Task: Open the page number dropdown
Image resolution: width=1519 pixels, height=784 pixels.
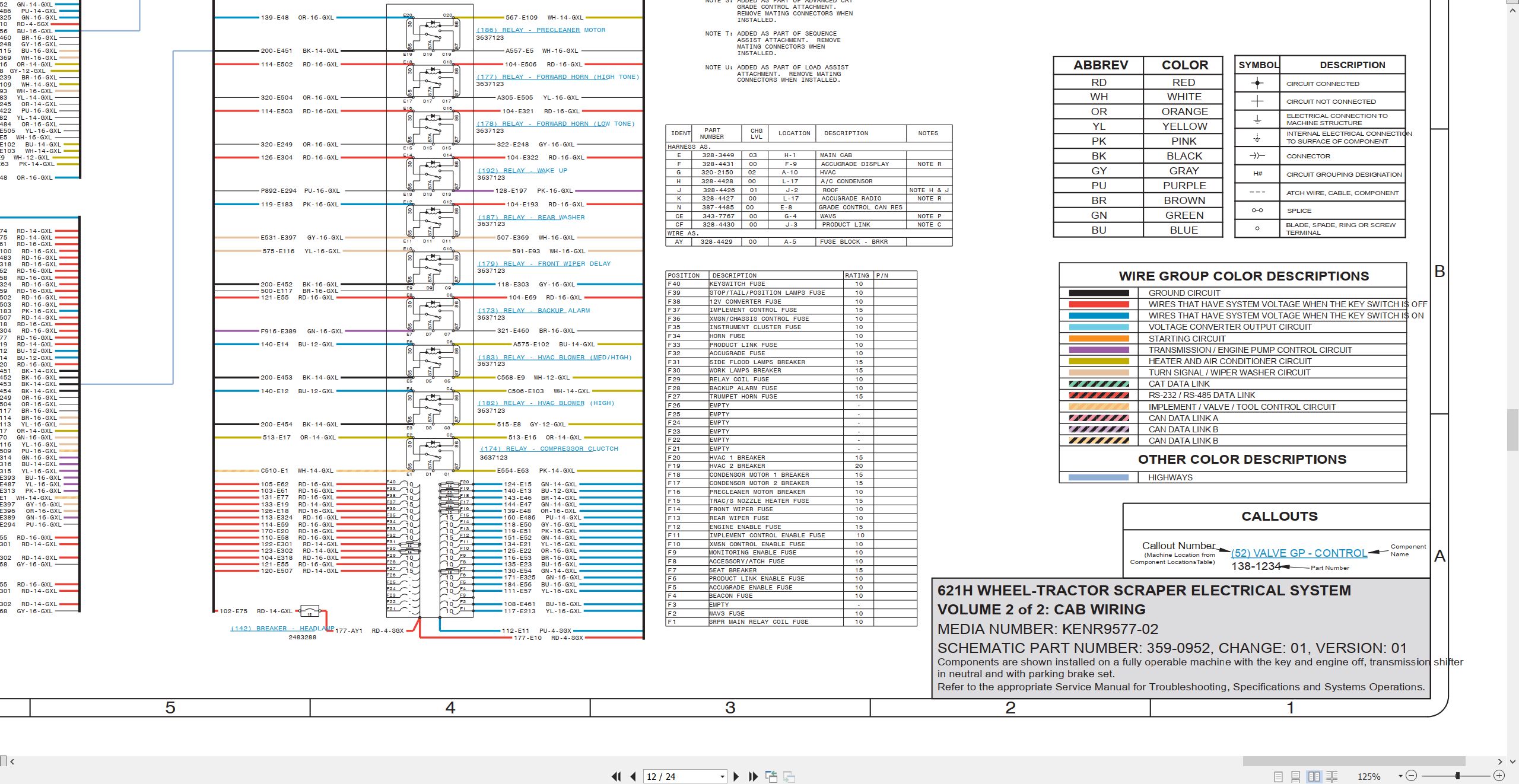Action: [x=722, y=777]
